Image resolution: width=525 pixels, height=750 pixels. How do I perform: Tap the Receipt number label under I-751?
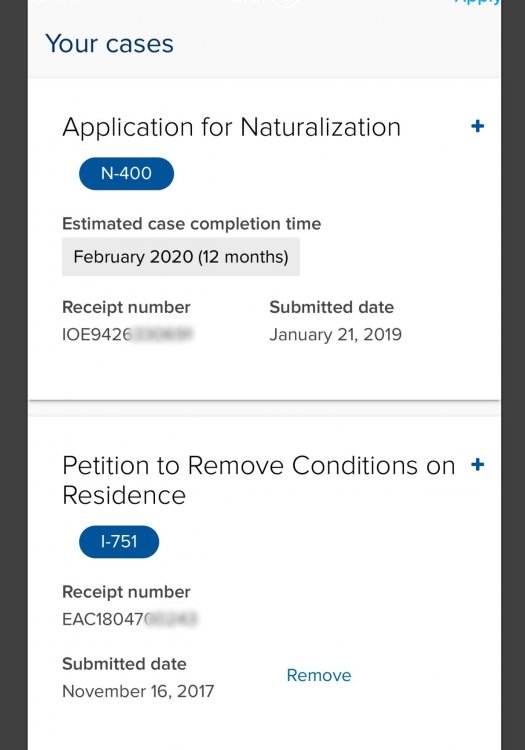[126, 592]
